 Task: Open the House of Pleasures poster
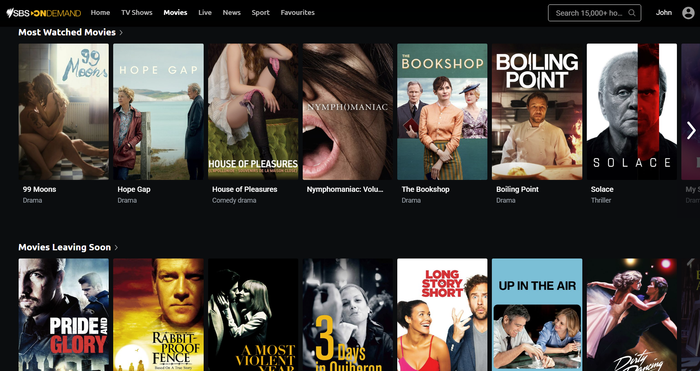click(x=253, y=112)
